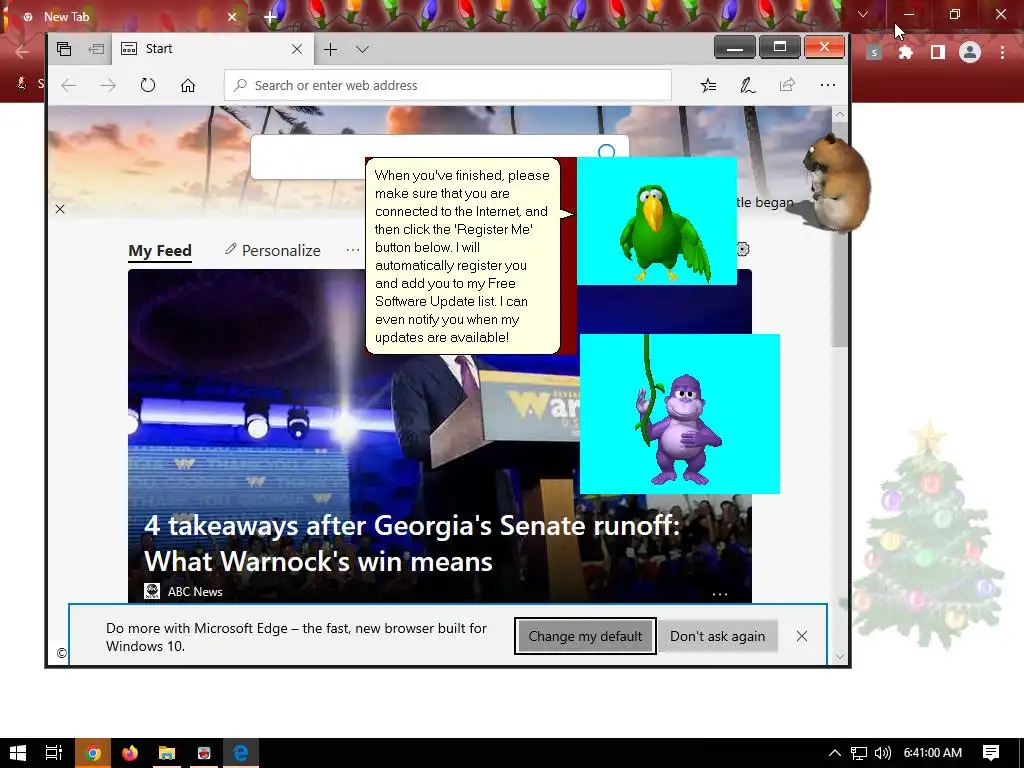Close the Edge default browser prompt
Image resolution: width=1024 pixels, height=768 pixels.
point(802,636)
